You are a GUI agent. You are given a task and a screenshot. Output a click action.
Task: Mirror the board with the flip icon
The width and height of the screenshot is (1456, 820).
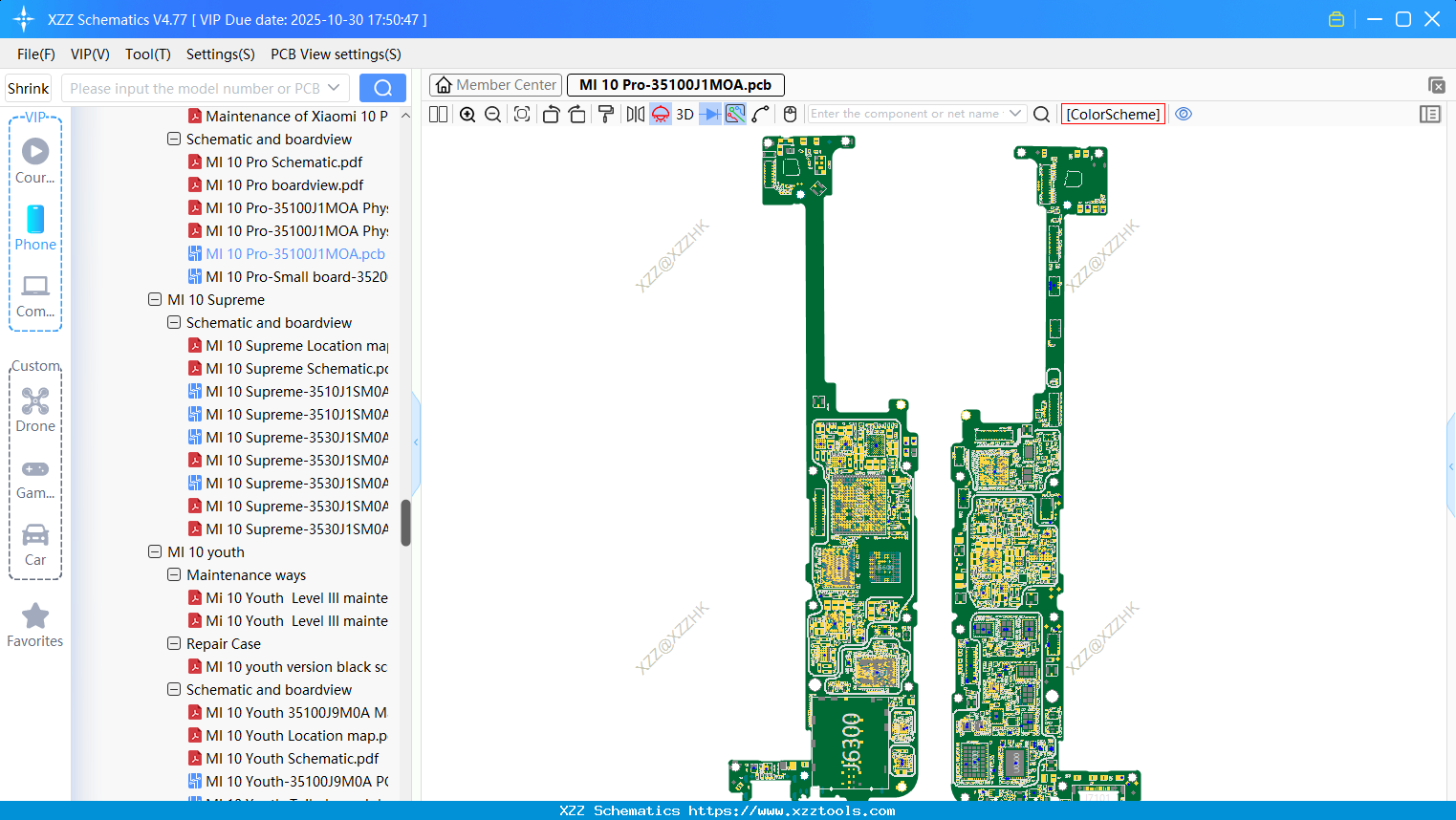(x=636, y=114)
